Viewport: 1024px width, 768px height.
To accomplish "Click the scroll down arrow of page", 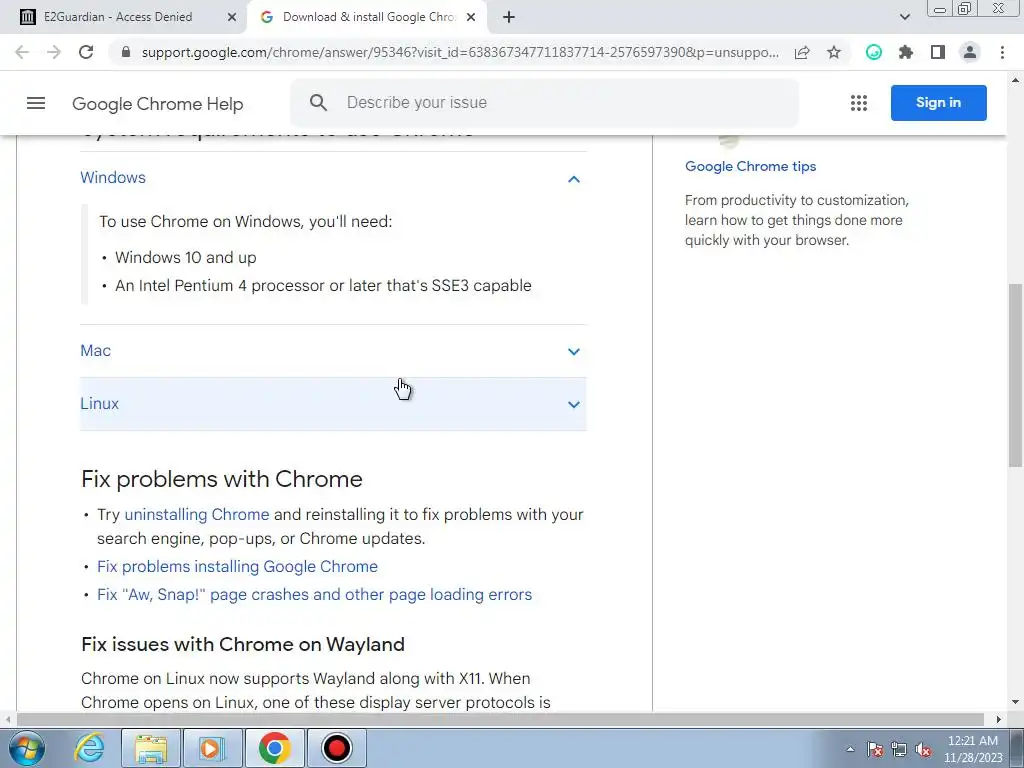I will pyautogui.click(x=1015, y=703).
